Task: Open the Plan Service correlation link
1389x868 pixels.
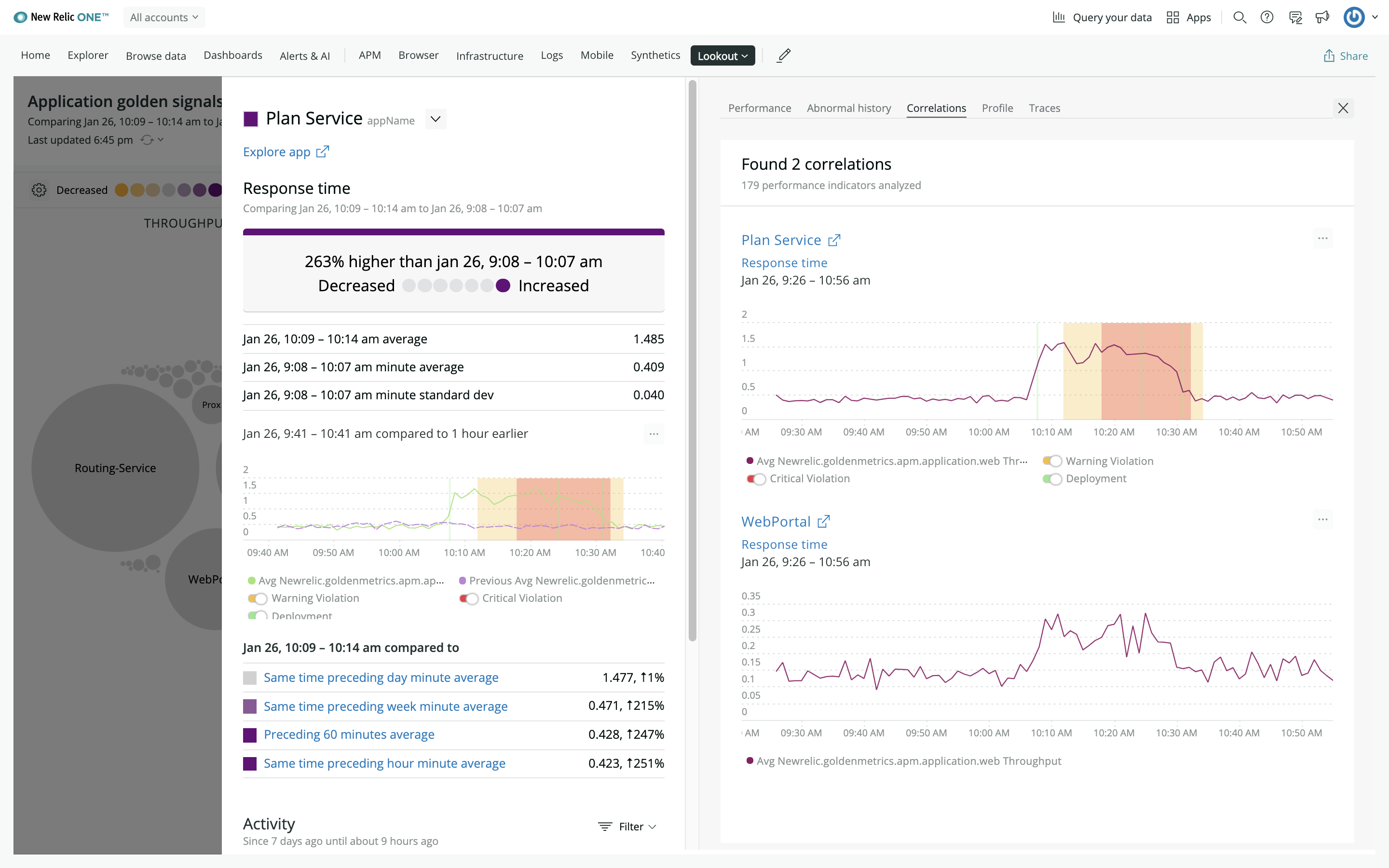Action: tap(781, 240)
